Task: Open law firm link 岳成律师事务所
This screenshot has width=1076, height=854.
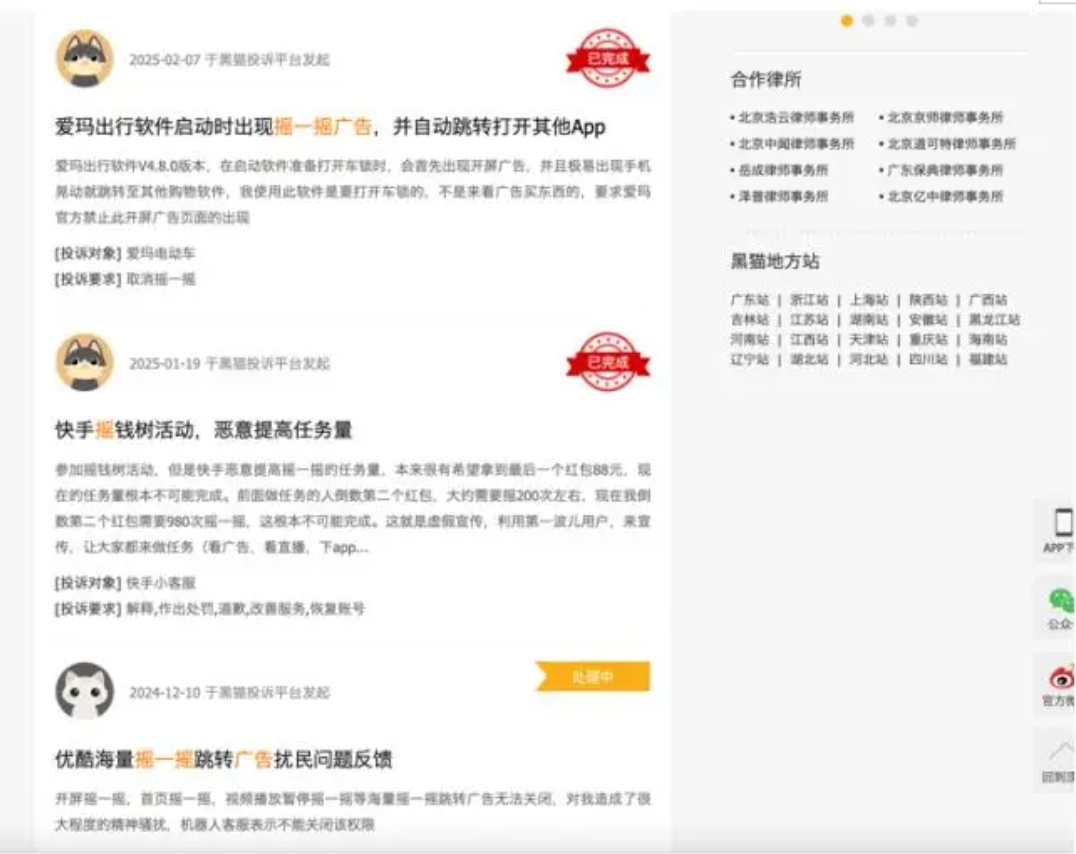Action: pos(783,170)
